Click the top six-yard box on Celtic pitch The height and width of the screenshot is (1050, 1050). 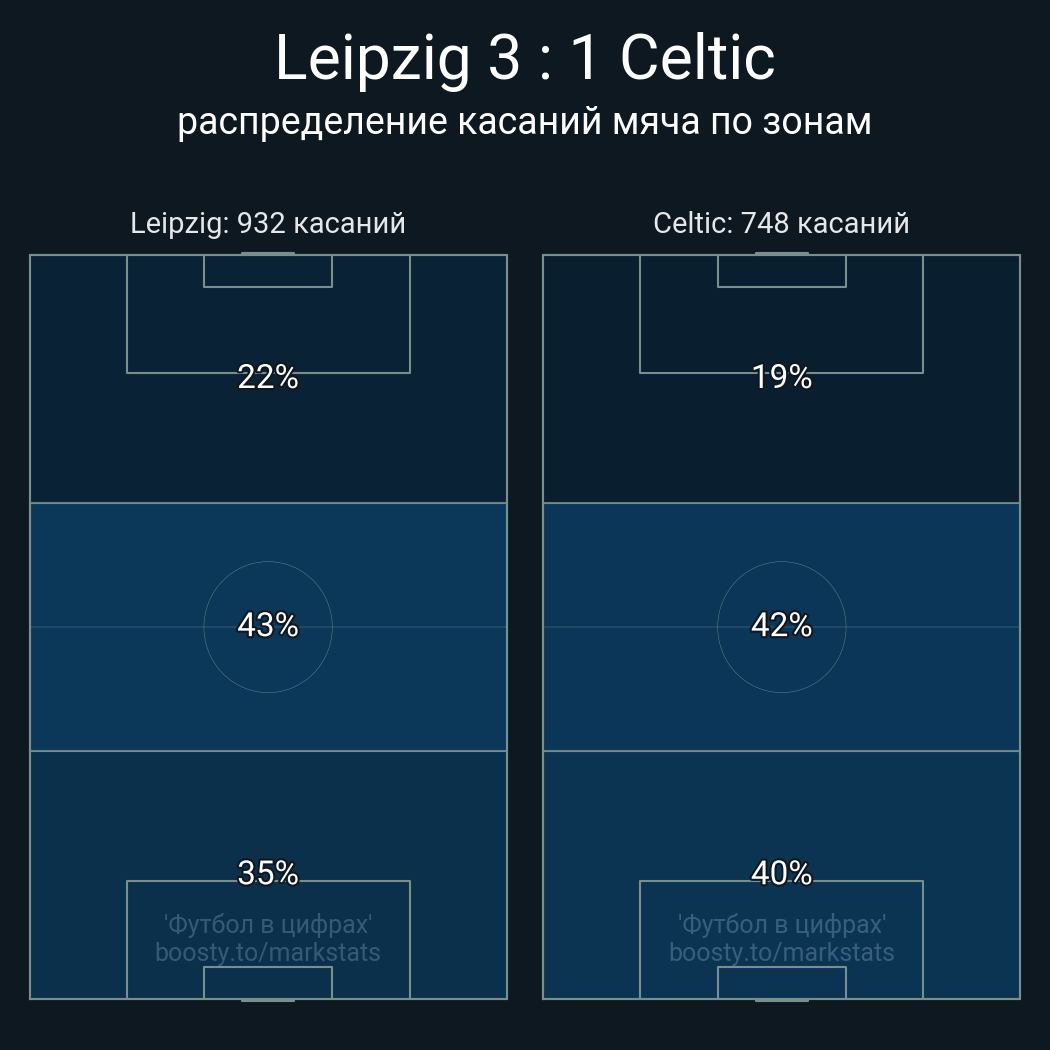781,271
